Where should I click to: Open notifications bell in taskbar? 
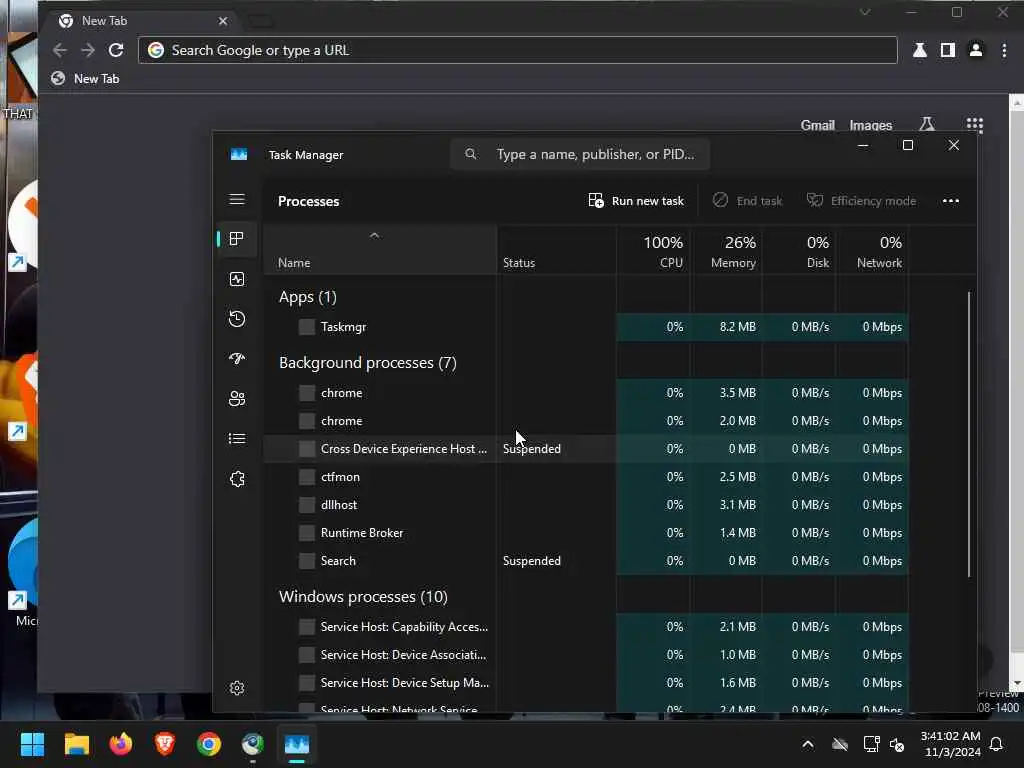[x=996, y=744]
